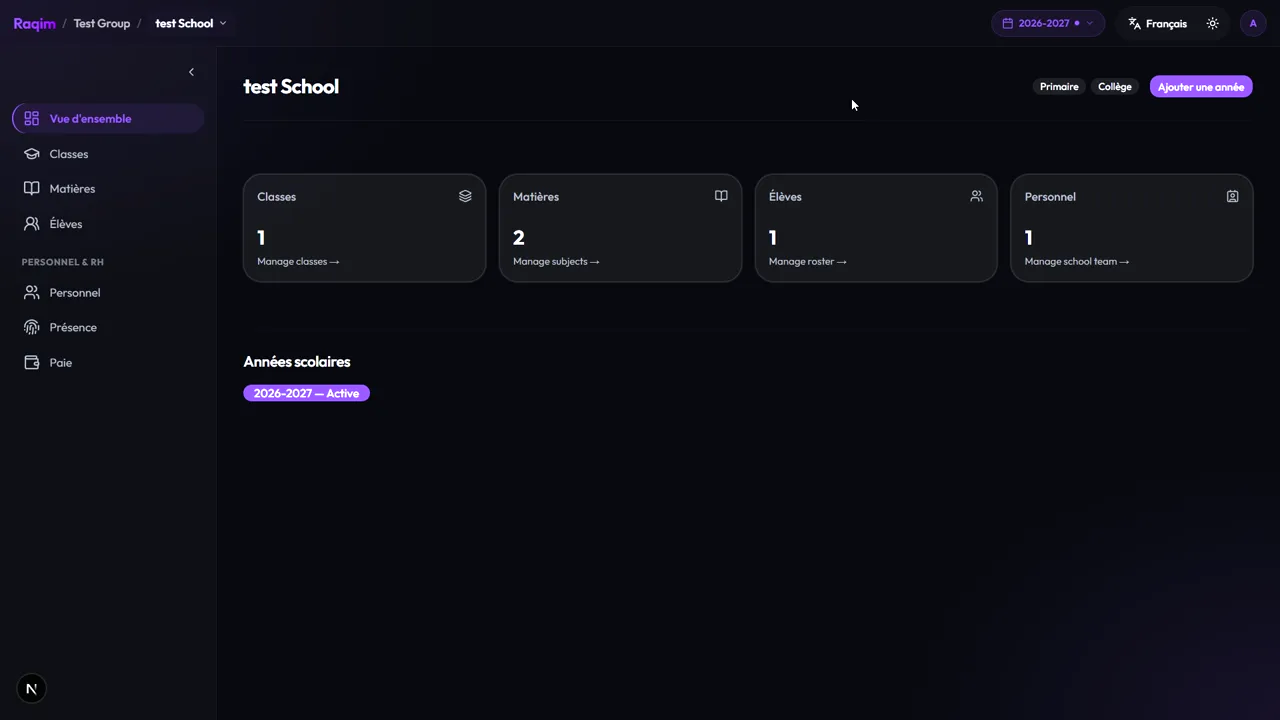This screenshot has height=720, width=1280.
Task: Click the Élèves card title text
Action: [785, 197]
